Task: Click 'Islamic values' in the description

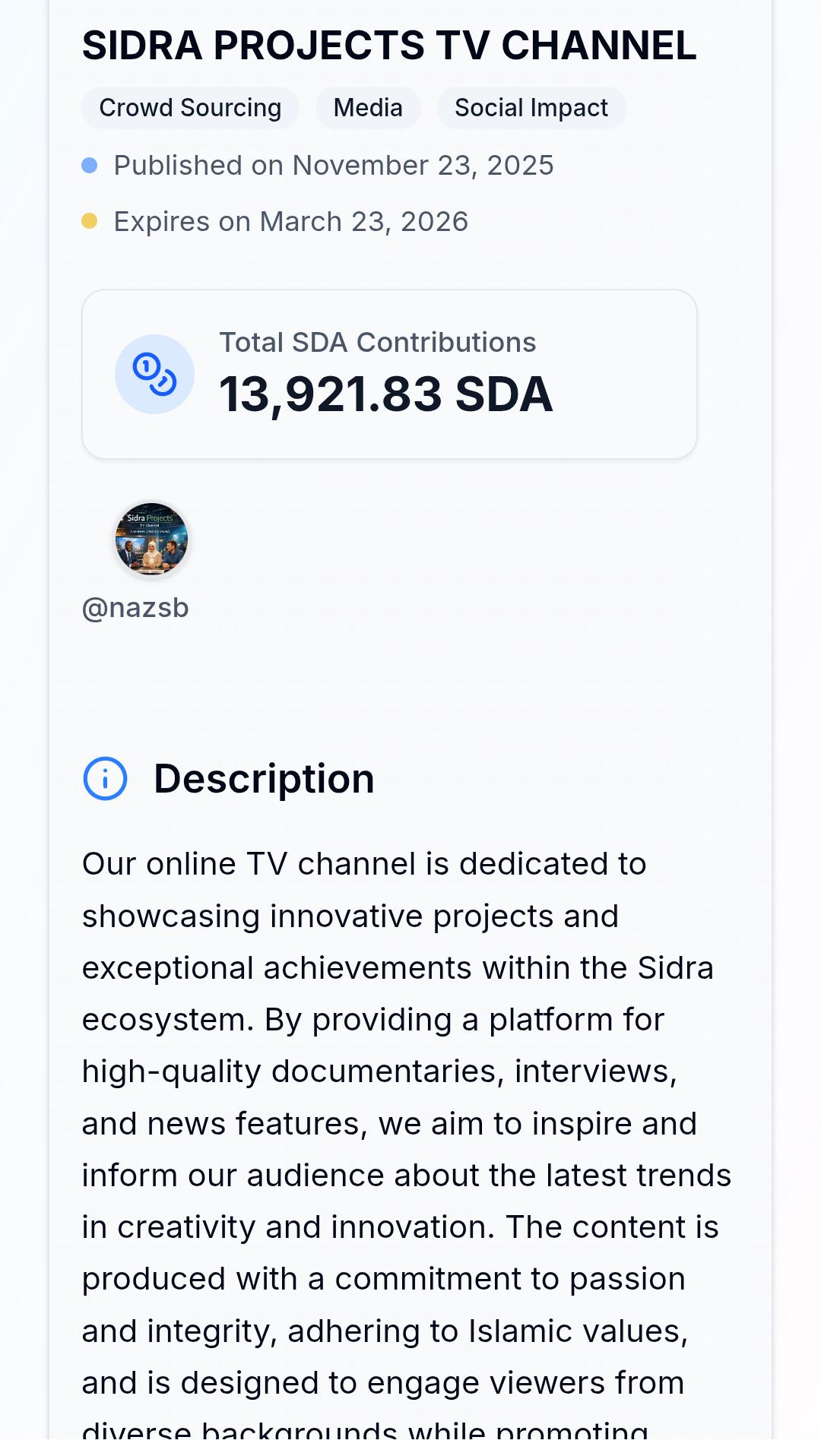Action: (578, 1331)
